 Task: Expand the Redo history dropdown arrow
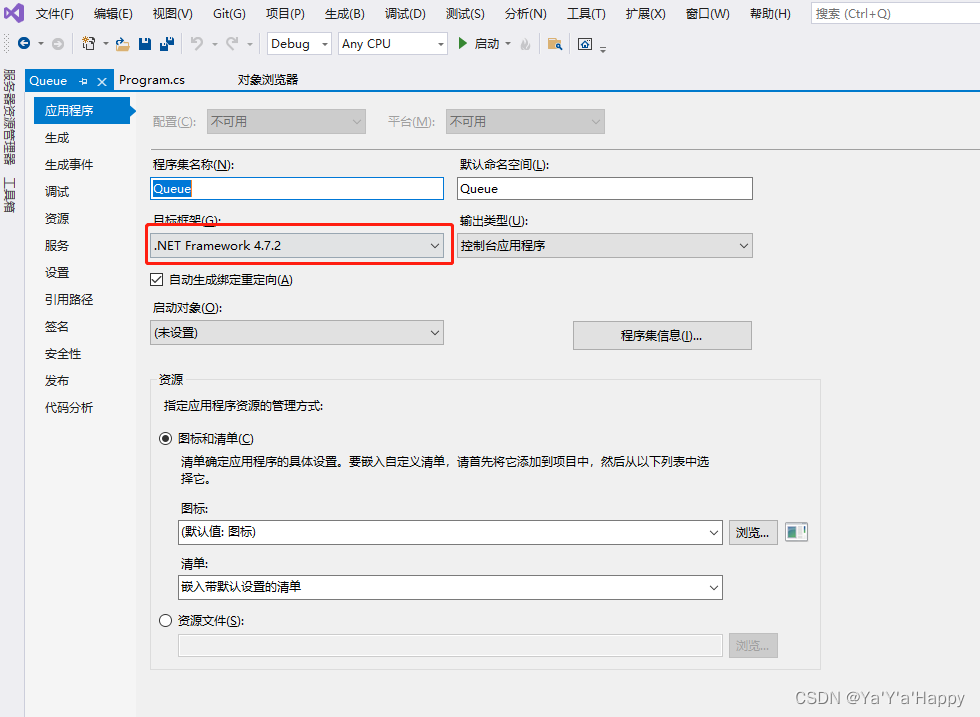[x=249, y=44]
